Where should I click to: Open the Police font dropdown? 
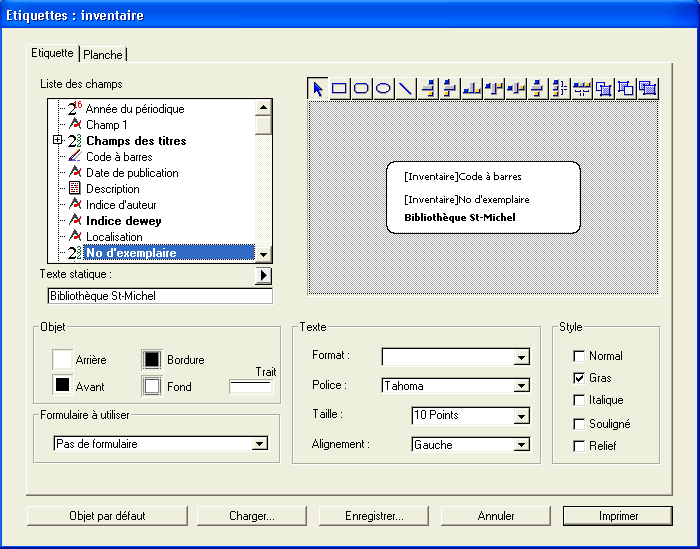[x=521, y=386]
